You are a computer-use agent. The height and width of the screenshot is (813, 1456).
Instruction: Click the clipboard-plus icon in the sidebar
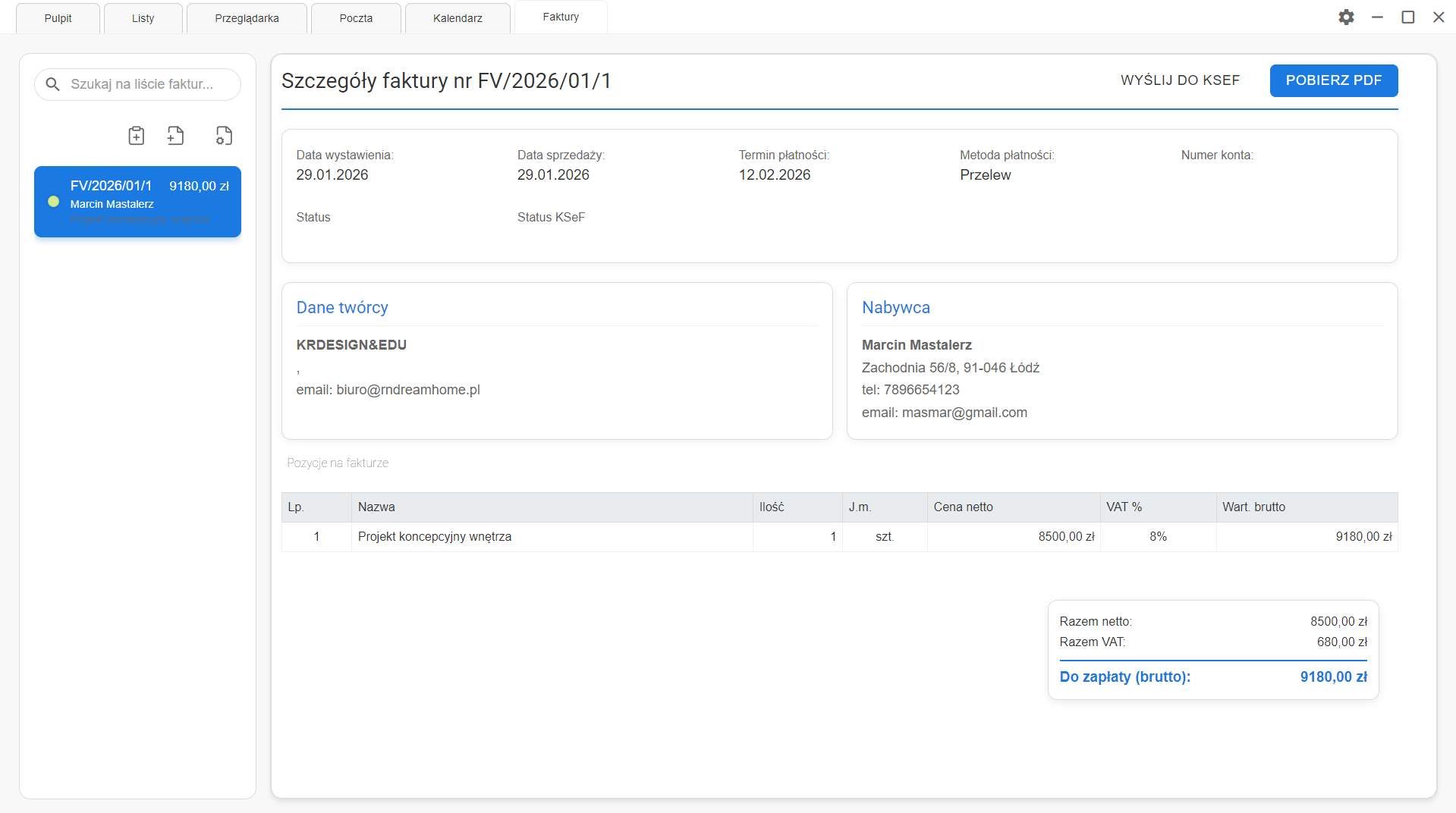[137, 136]
